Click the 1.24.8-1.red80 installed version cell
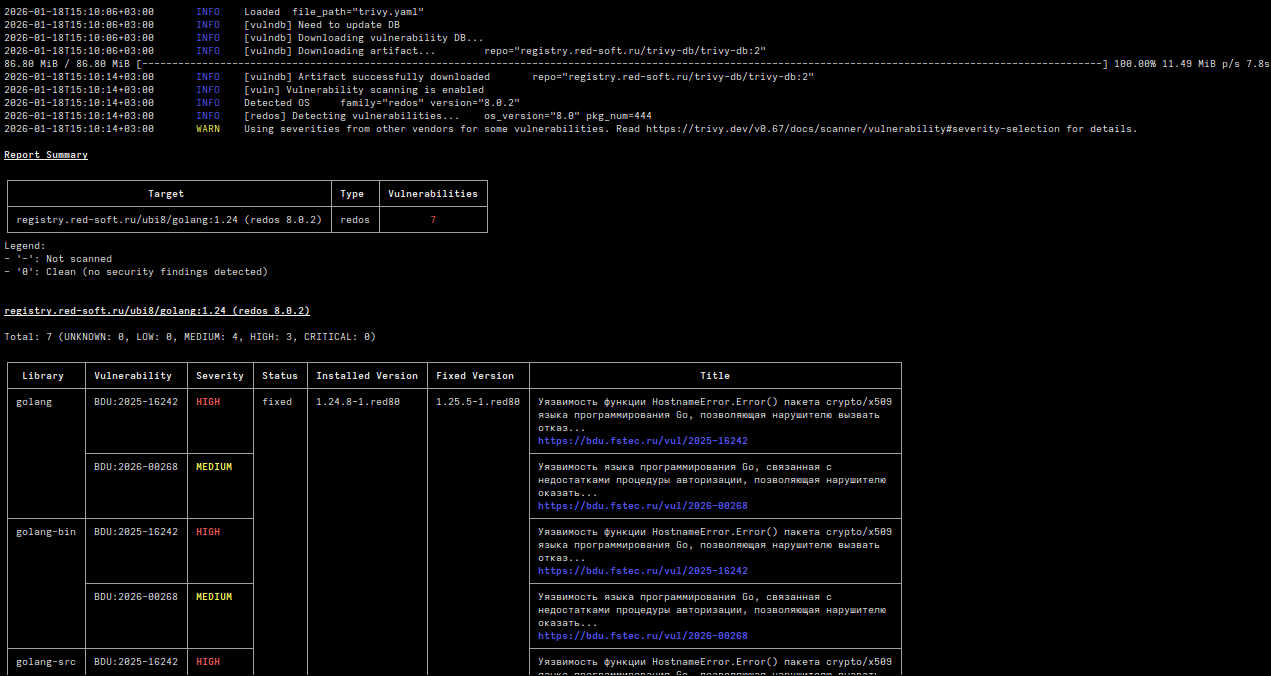The height and width of the screenshot is (676, 1271). [358, 402]
